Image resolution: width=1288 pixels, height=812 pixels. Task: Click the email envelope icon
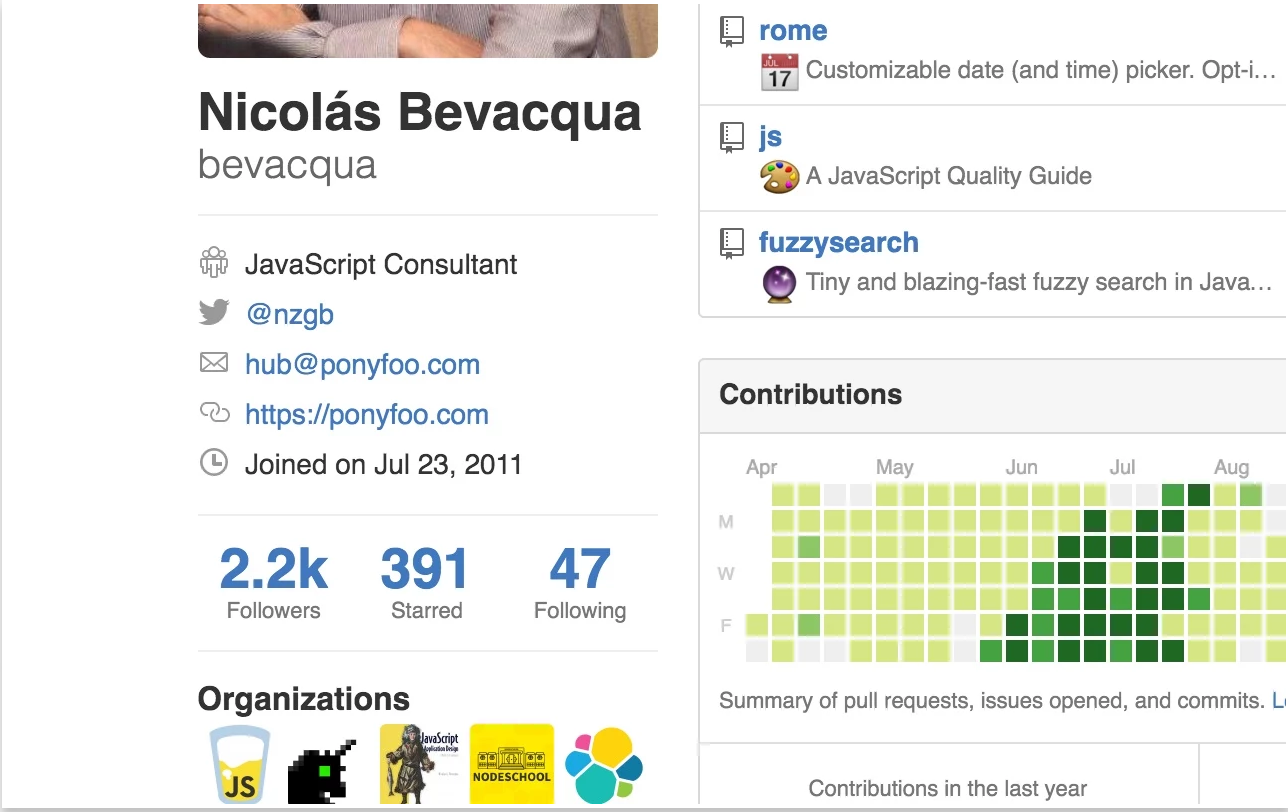tap(214, 363)
